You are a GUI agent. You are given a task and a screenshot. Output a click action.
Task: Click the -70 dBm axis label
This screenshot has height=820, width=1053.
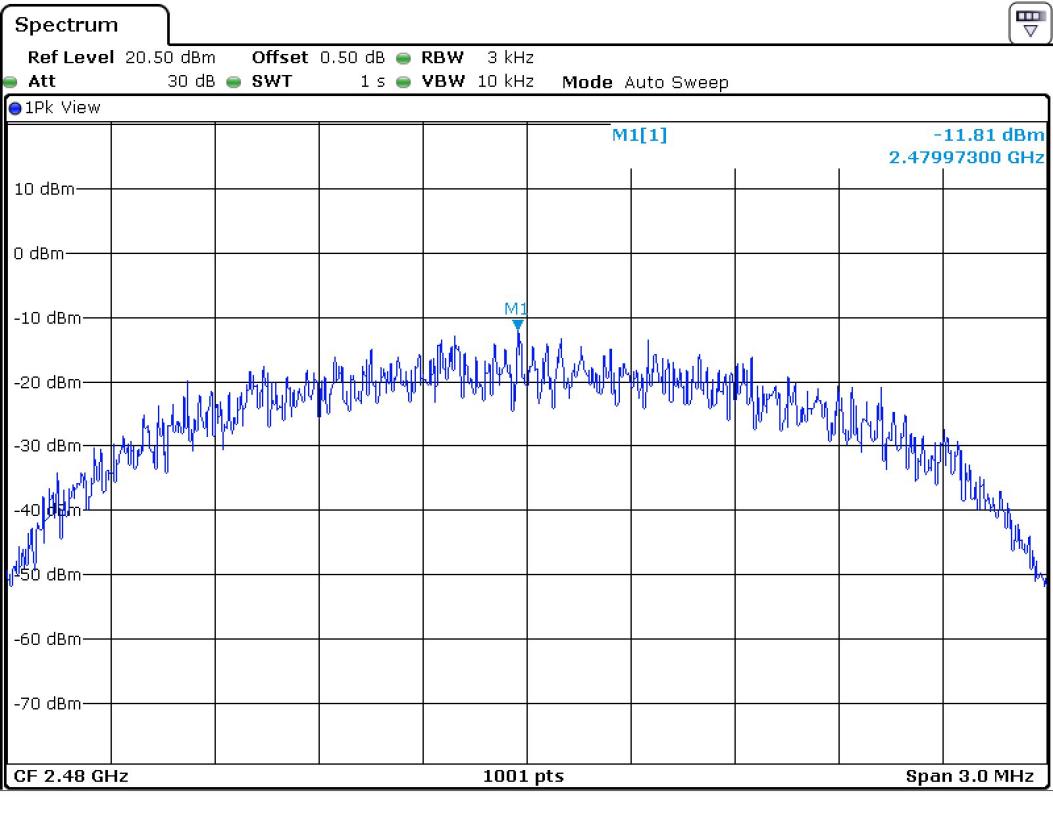click(x=47, y=704)
